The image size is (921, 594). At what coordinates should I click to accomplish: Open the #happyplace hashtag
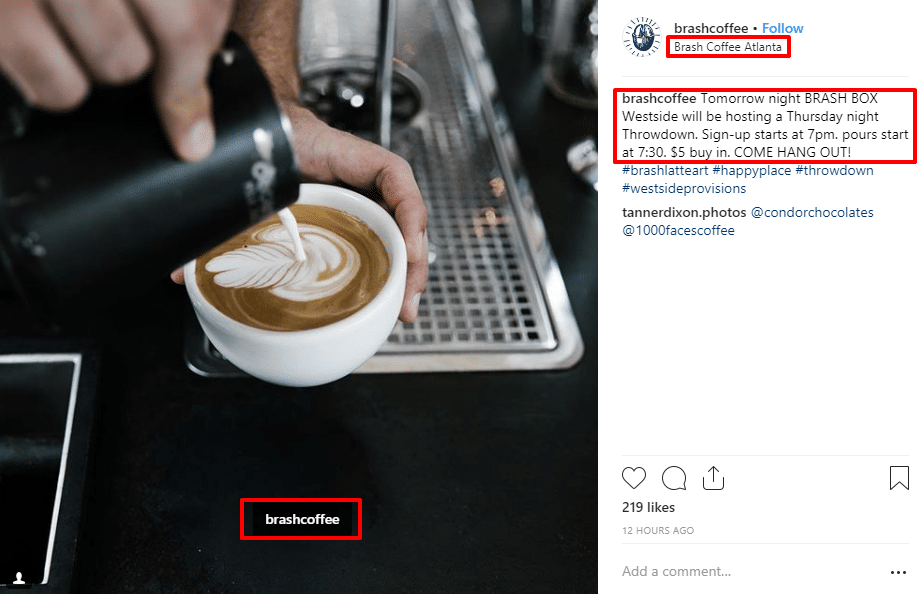(x=752, y=170)
